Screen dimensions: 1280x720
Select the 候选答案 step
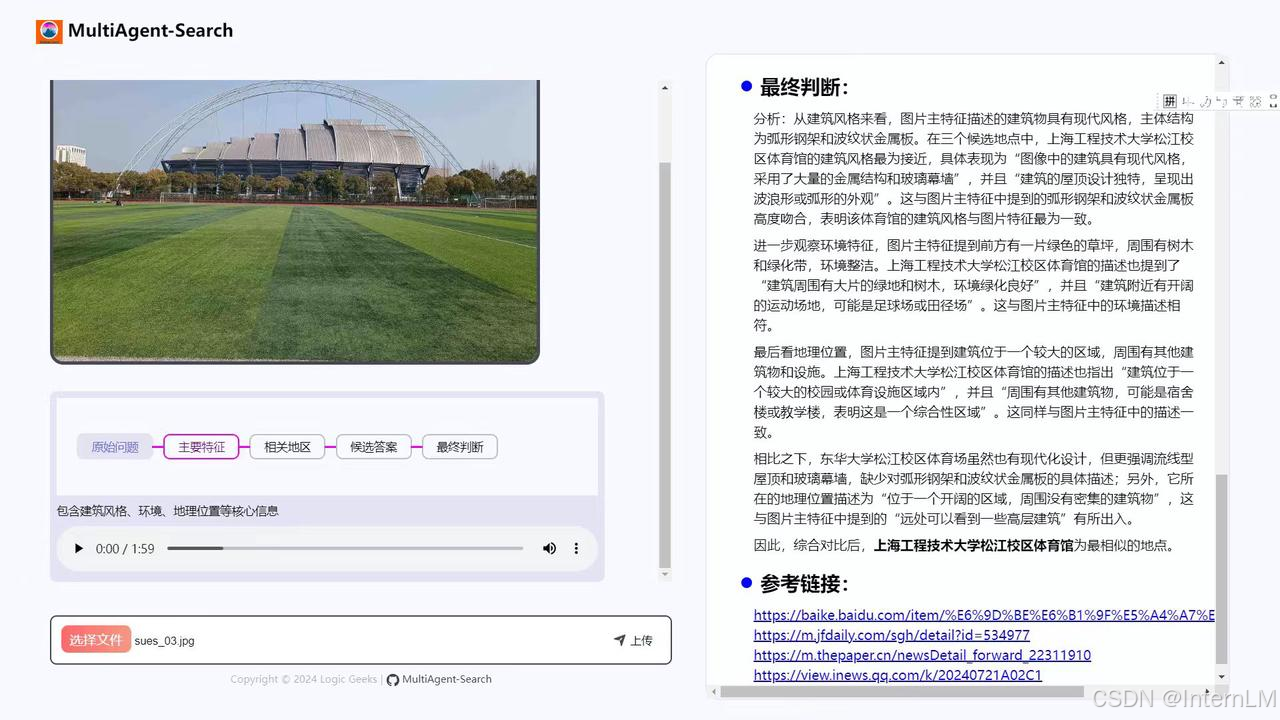(373, 447)
